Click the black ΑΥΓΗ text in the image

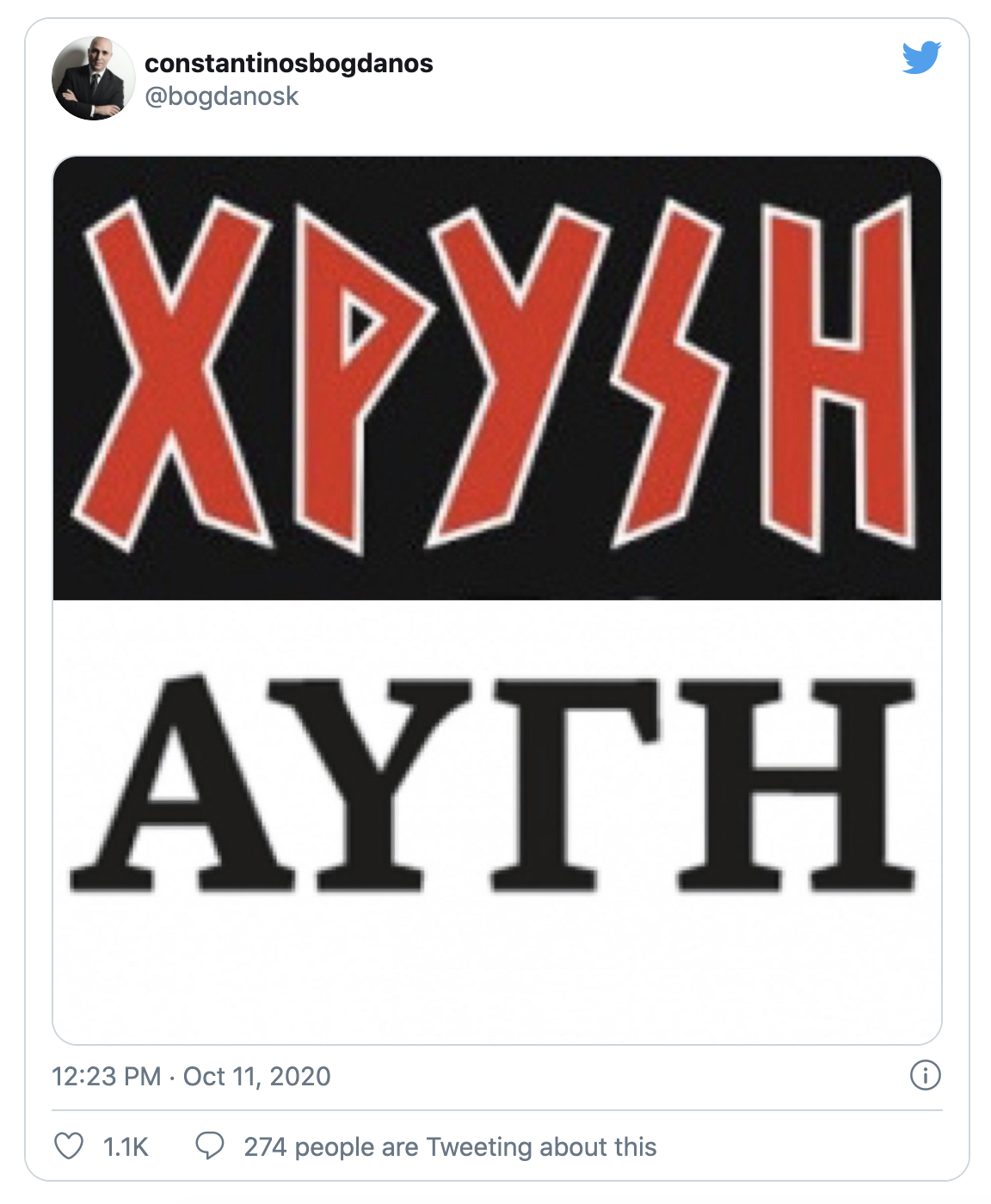pos(495,783)
